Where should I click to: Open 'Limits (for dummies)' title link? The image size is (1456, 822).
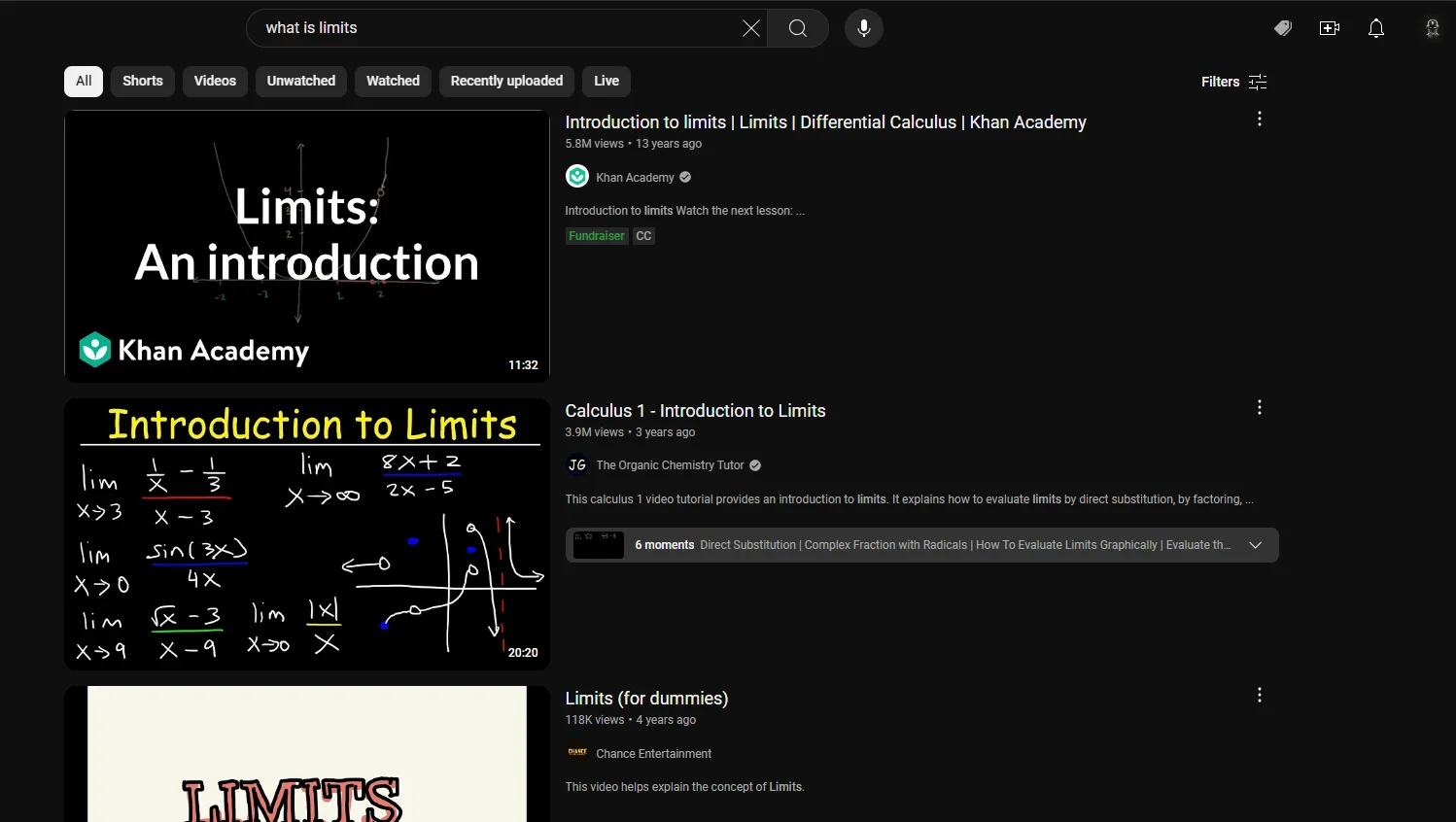pos(646,699)
